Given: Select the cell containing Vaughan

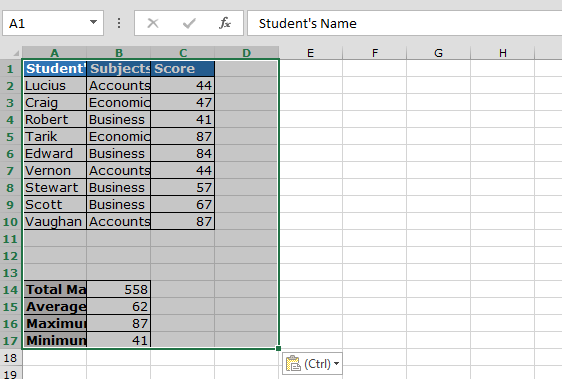Looking at the screenshot, I should (x=55, y=222).
